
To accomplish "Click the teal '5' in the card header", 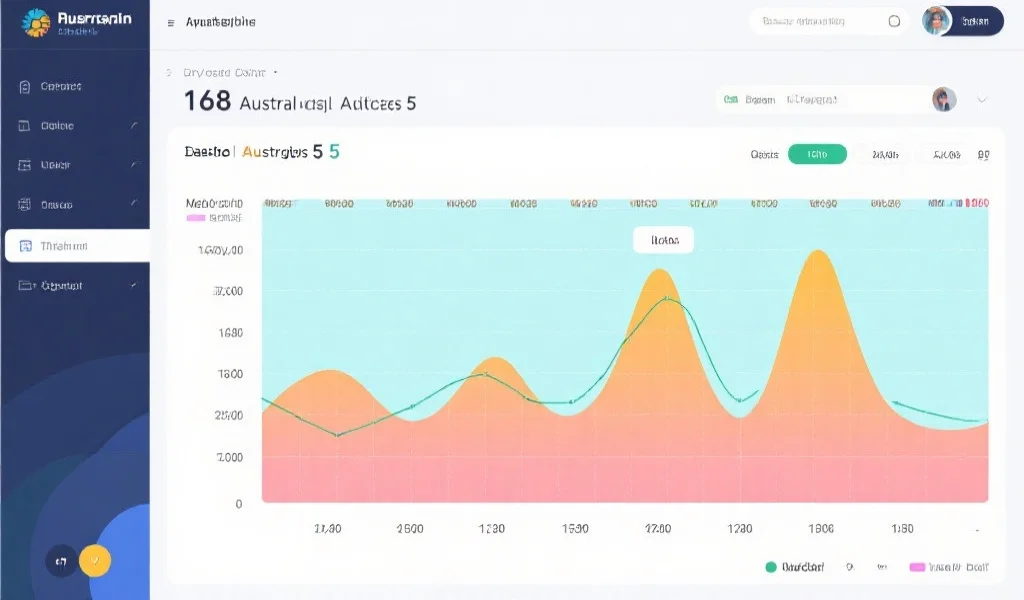I will coord(334,152).
